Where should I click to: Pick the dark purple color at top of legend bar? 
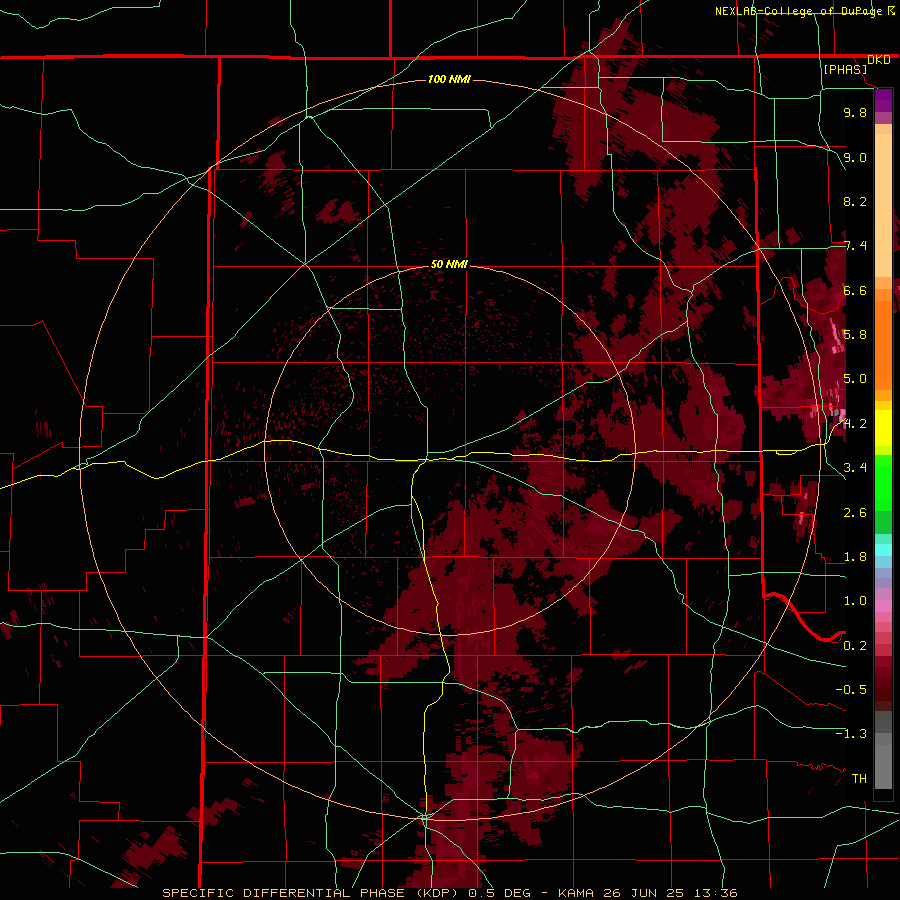883,96
